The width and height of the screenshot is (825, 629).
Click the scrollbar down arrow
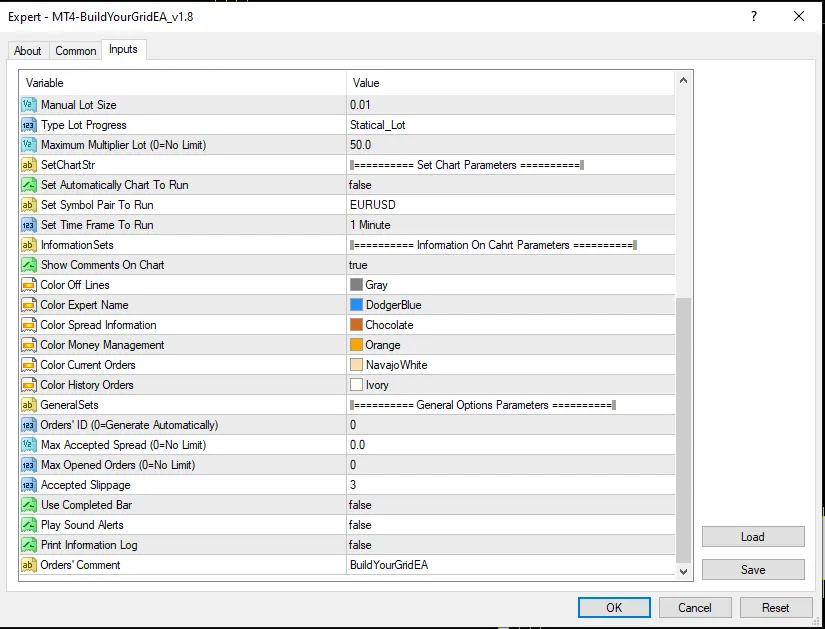[683, 571]
